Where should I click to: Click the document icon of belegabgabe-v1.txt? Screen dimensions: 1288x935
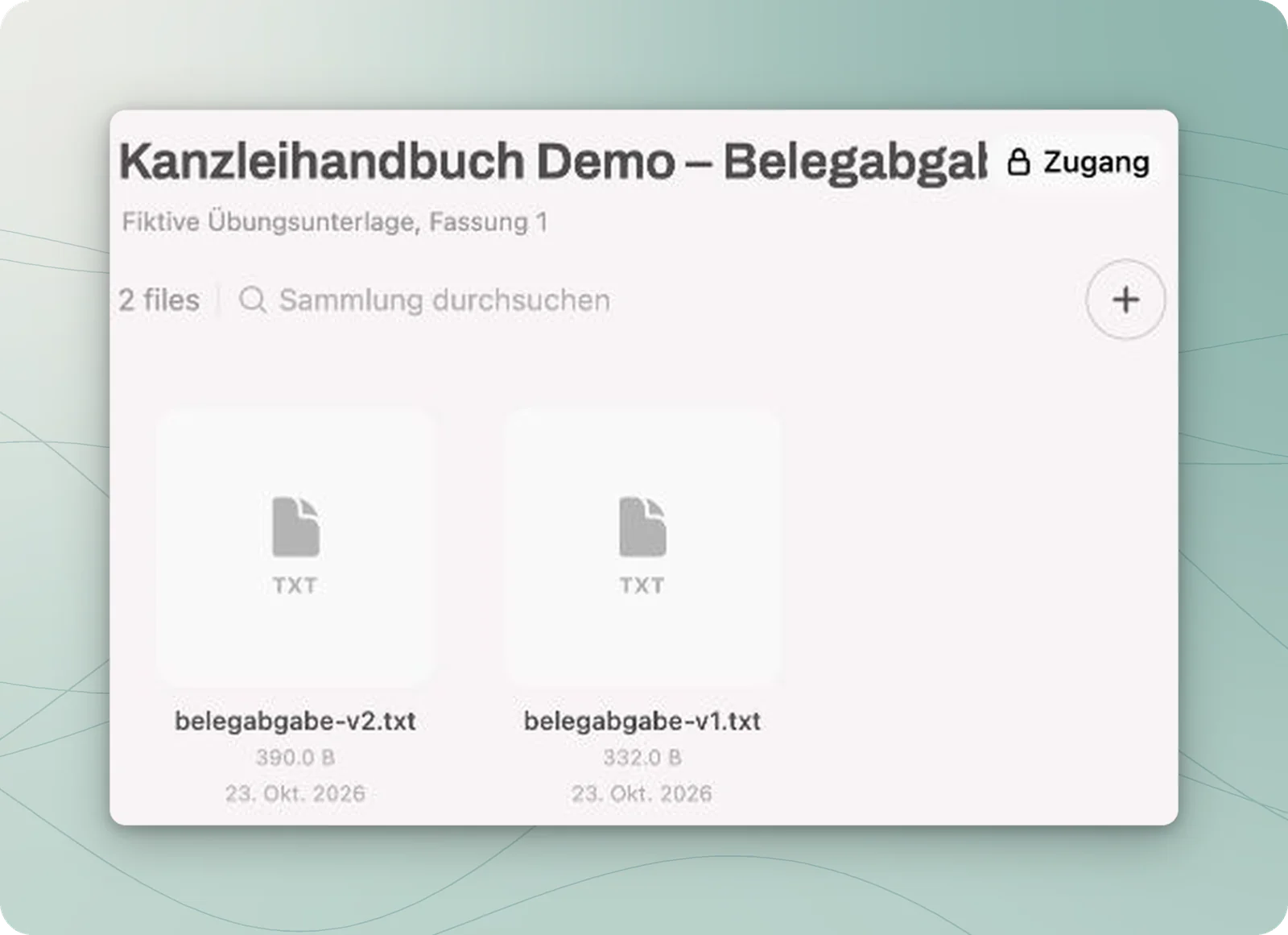pos(642,527)
